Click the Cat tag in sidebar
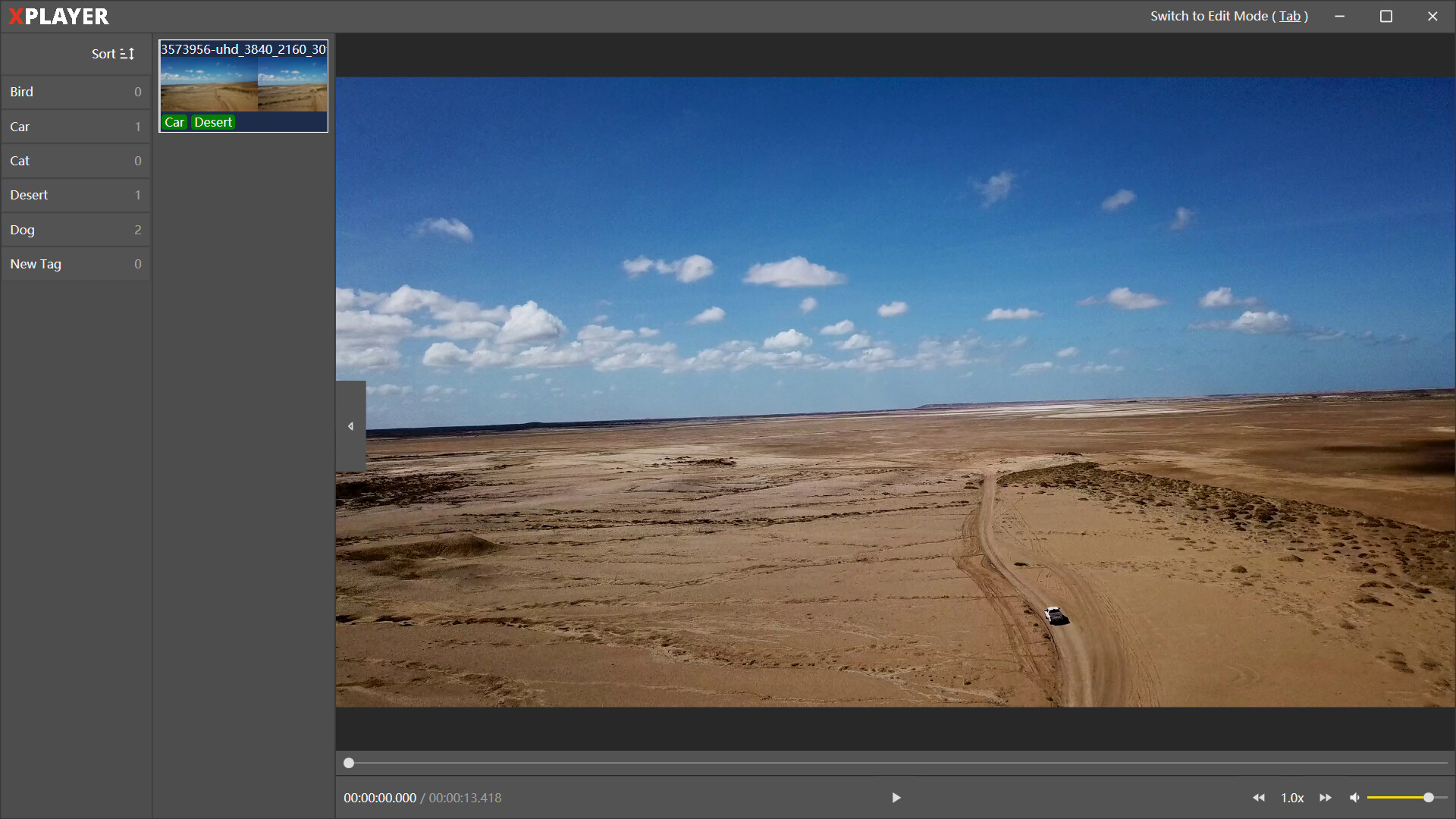Image resolution: width=1456 pixels, height=819 pixels. 75,161
